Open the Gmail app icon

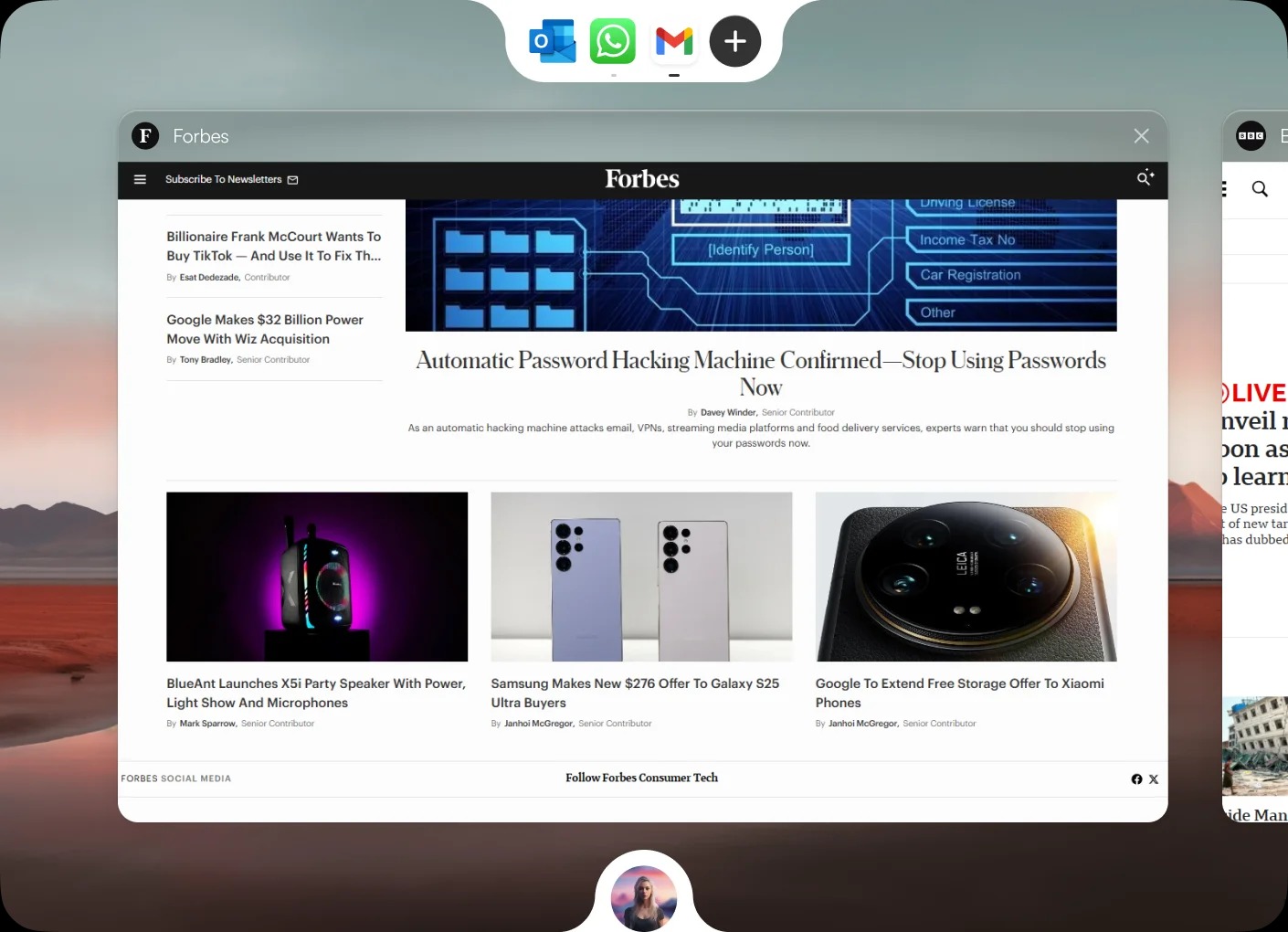click(674, 41)
